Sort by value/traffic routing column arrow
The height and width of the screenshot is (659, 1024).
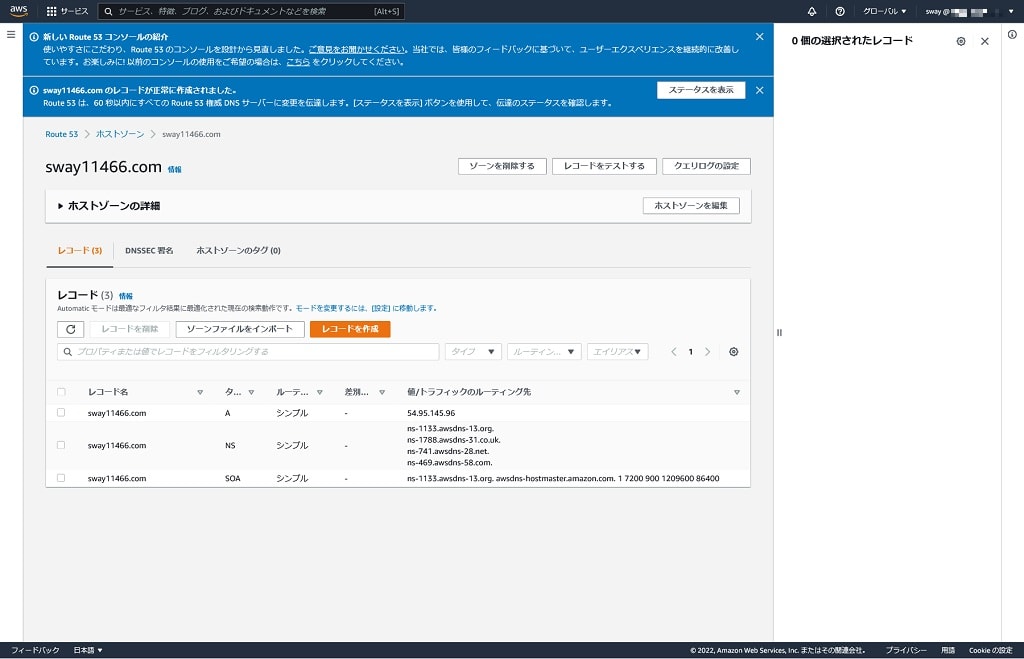737,393
